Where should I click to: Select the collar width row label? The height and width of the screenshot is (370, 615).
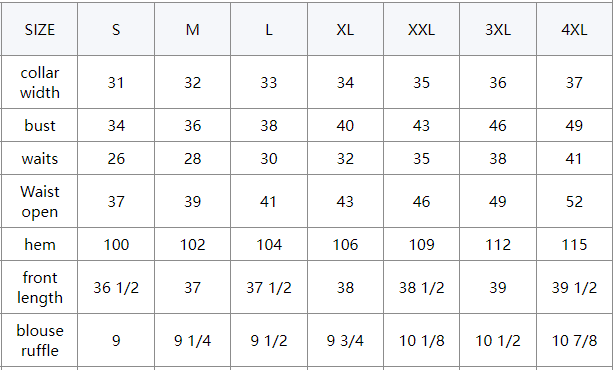40,82
